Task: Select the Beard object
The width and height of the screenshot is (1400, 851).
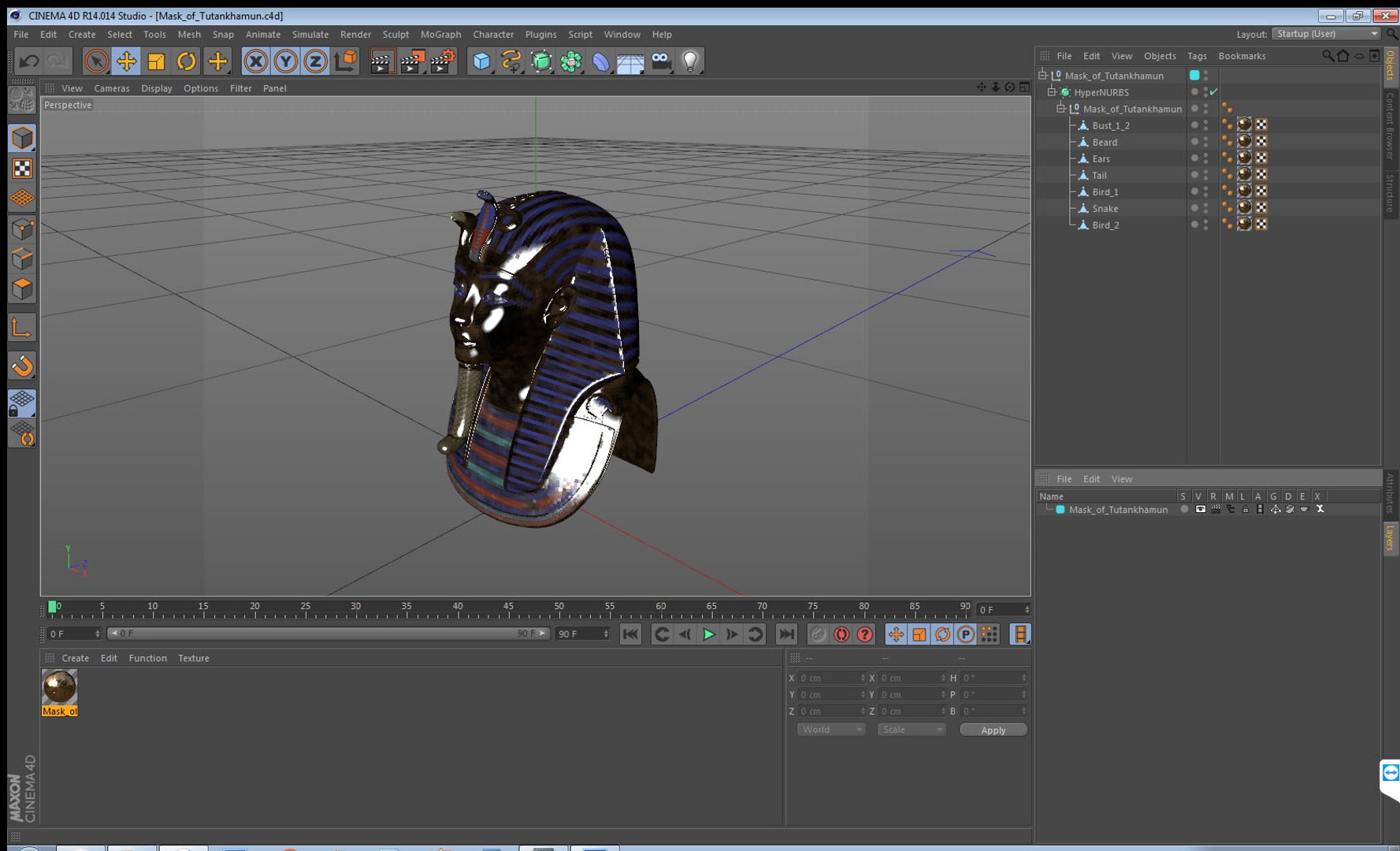Action: [1105, 142]
